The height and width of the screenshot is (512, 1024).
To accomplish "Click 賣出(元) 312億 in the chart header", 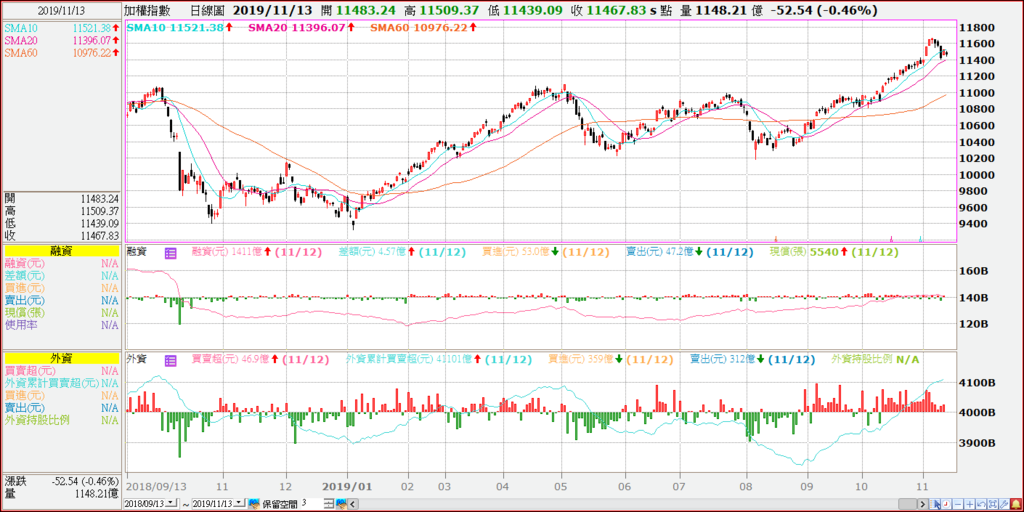I will (727, 359).
